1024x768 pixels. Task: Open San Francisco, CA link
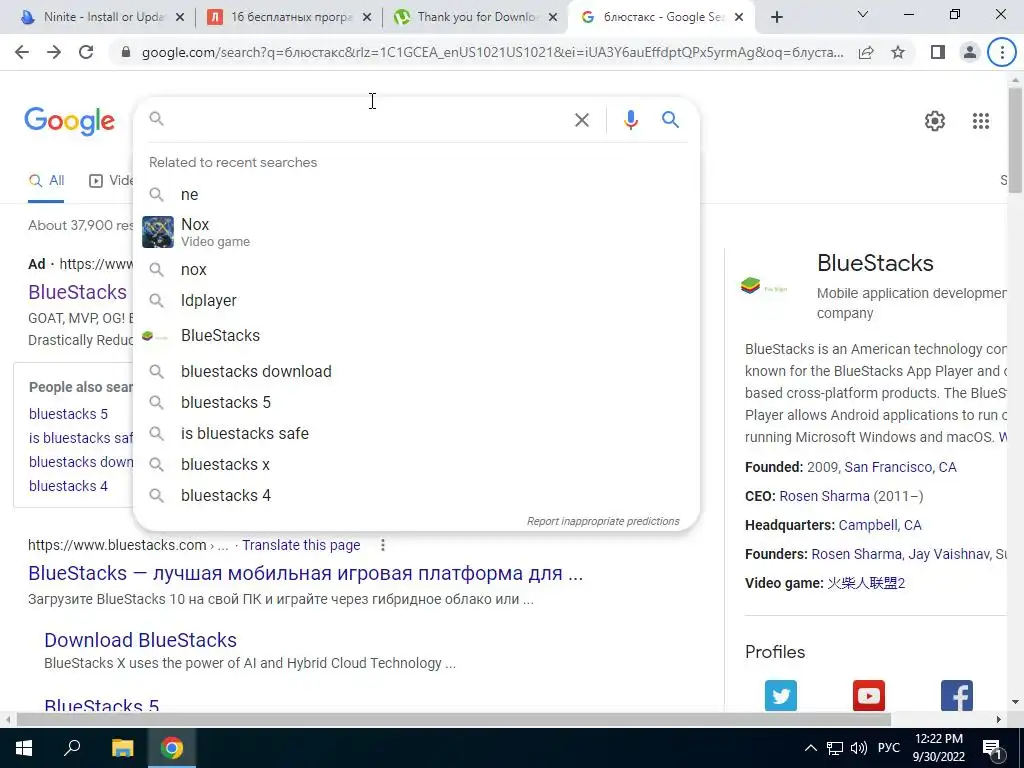click(x=900, y=467)
